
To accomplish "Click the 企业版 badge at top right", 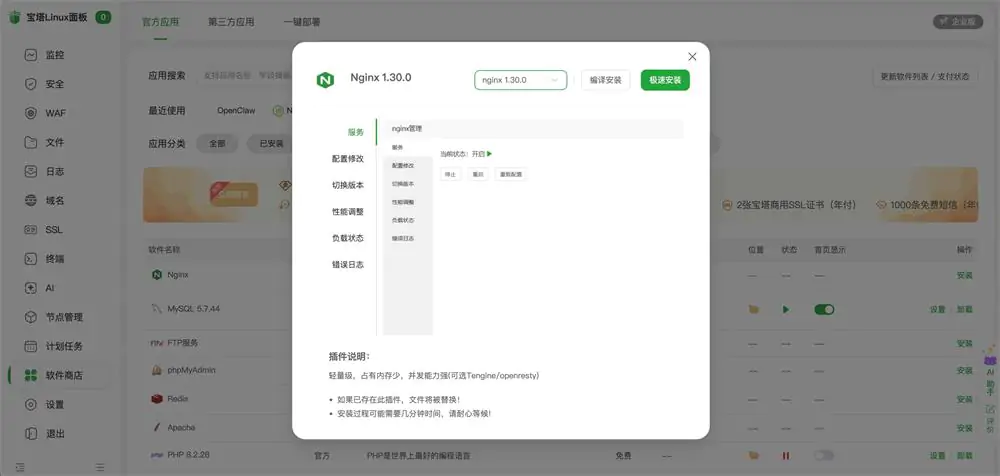I will pos(958,22).
